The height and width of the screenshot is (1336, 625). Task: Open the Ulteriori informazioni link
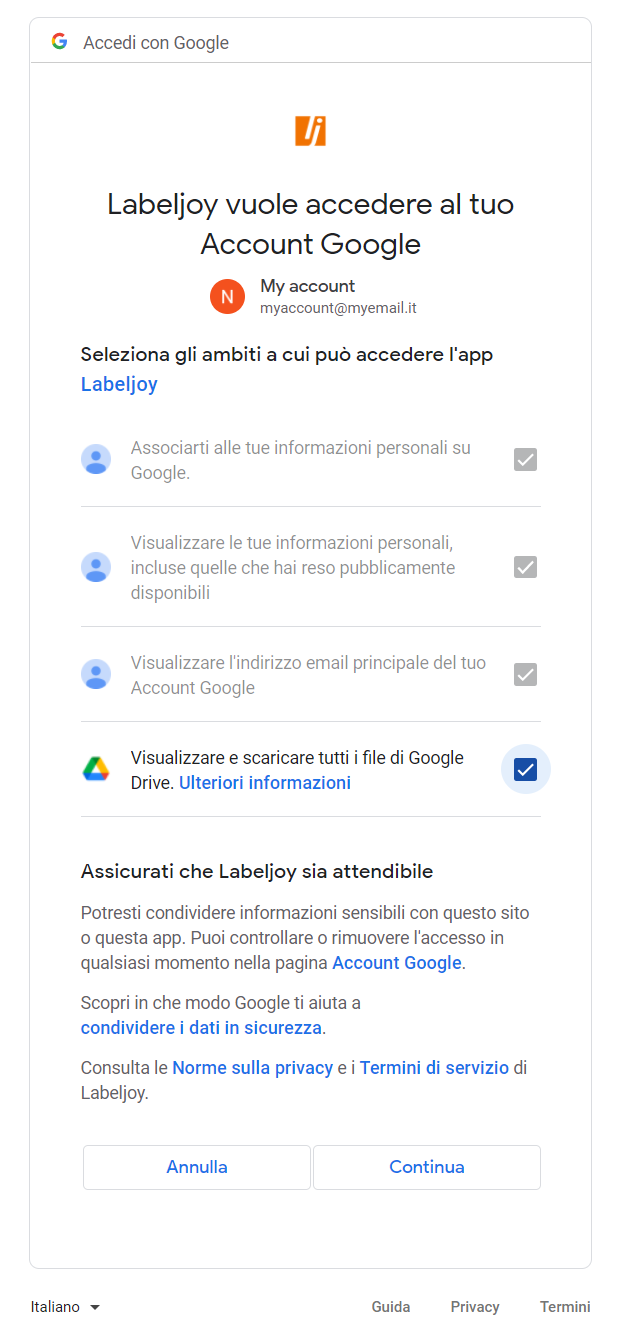tap(265, 783)
